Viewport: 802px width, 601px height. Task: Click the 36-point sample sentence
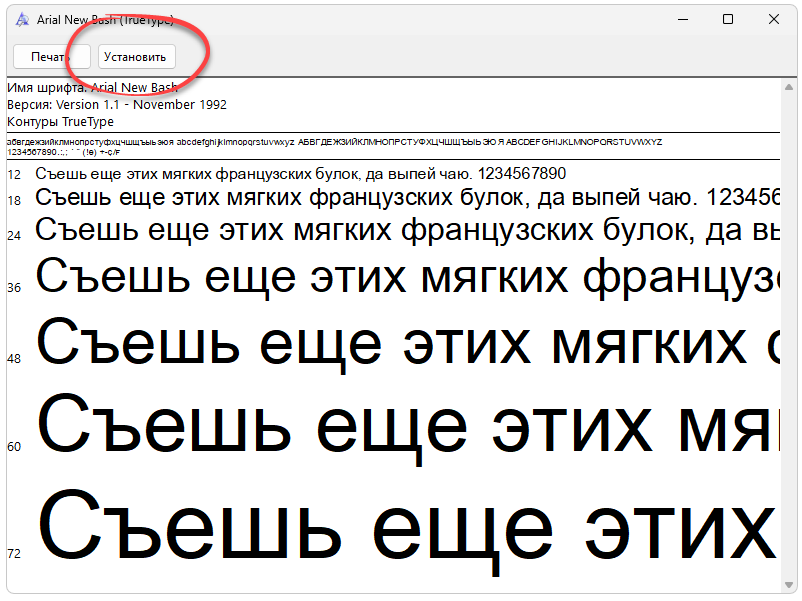[x=408, y=277]
